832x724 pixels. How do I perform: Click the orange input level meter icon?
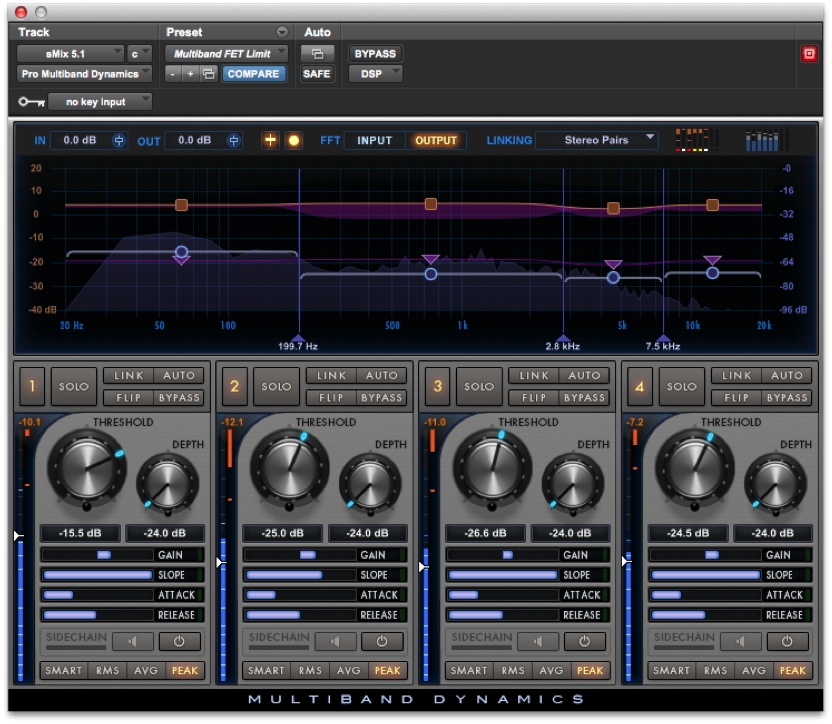click(x=697, y=140)
